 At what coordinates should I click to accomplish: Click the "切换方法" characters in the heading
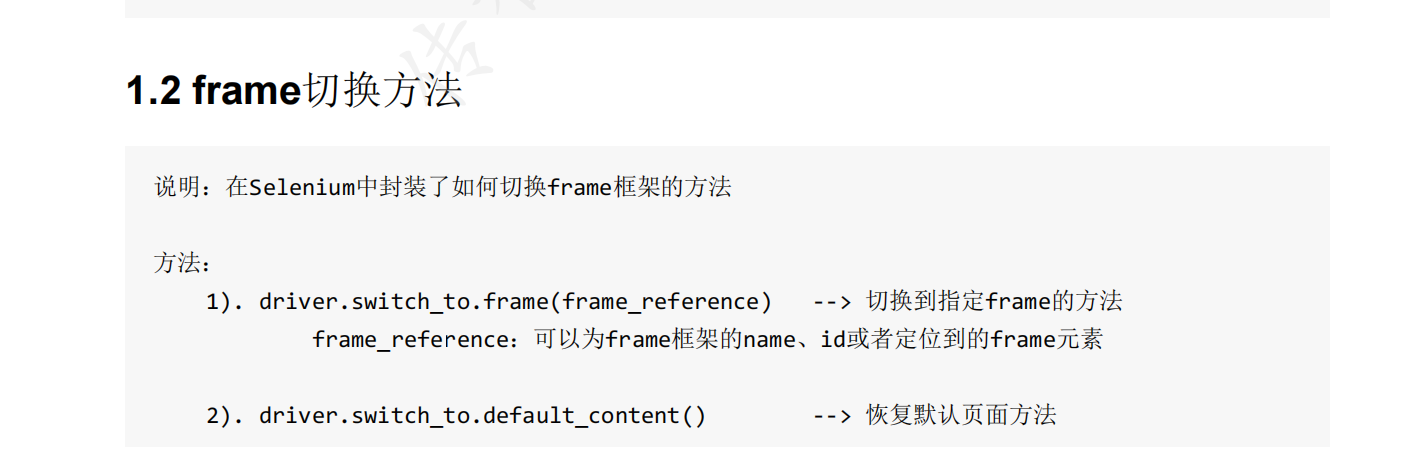pos(382,91)
